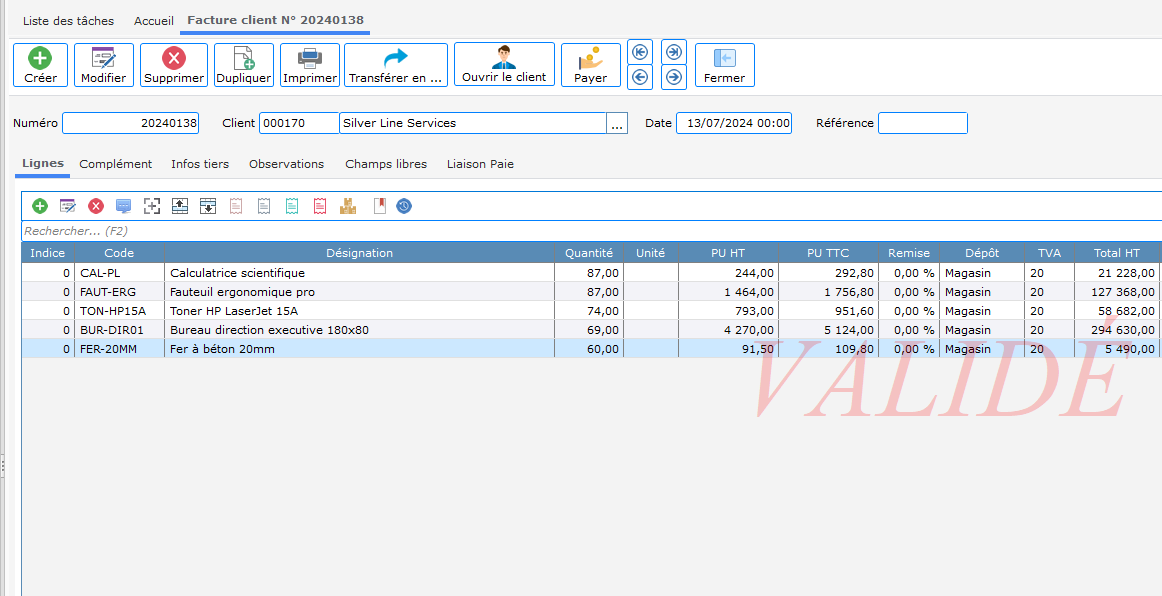This screenshot has width=1162, height=596.
Task: Click the insert row above icon
Action: tap(180, 206)
